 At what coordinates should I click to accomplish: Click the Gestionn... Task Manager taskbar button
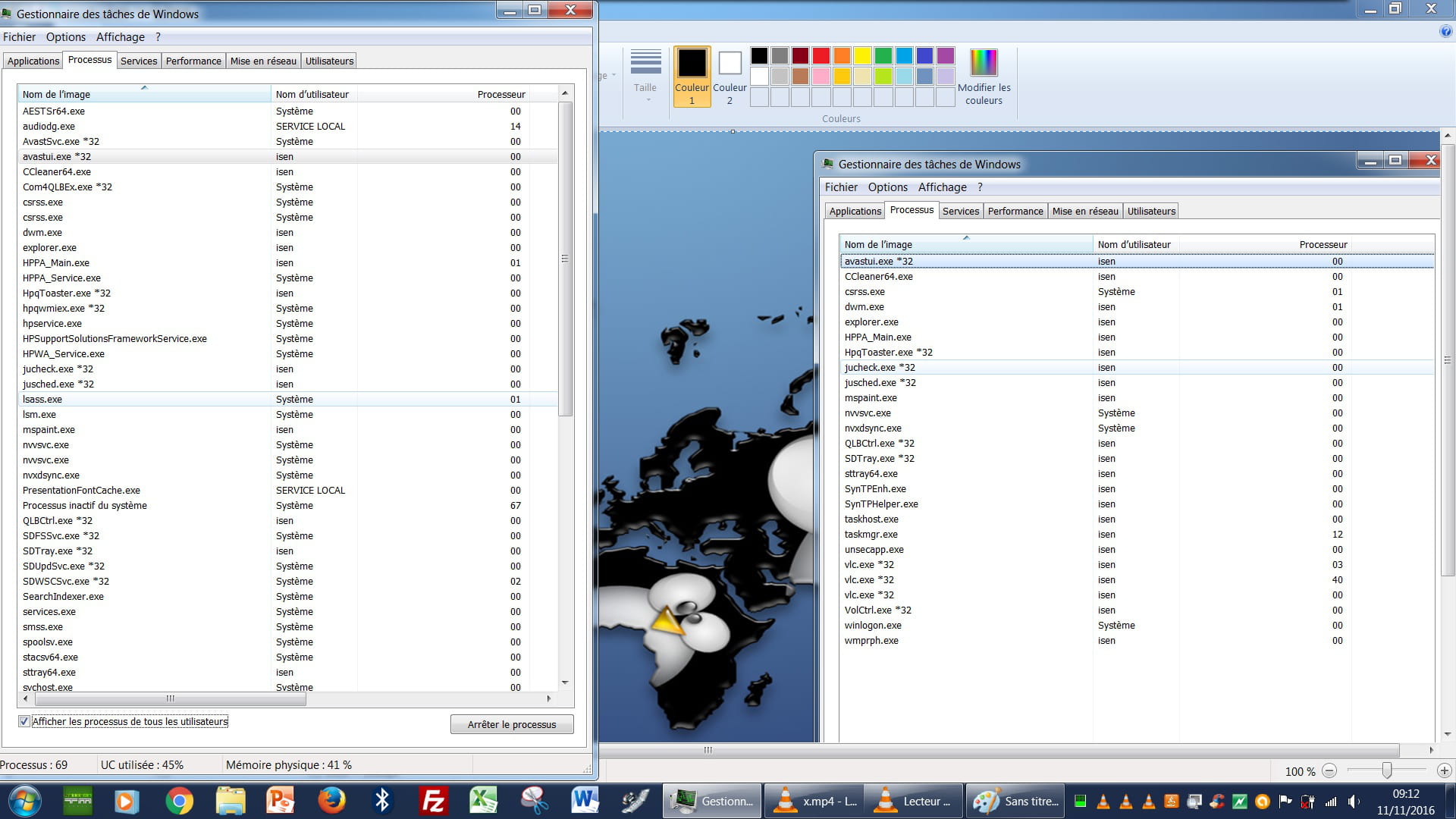click(x=712, y=801)
